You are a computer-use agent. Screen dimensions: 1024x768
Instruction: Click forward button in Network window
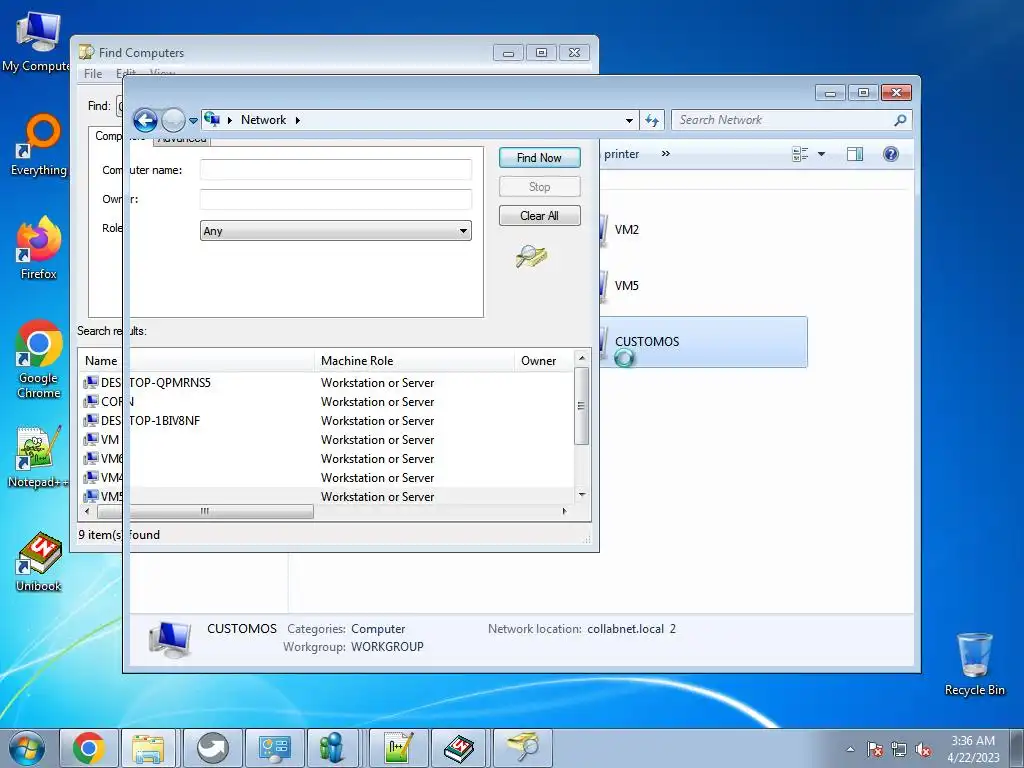tap(173, 120)
